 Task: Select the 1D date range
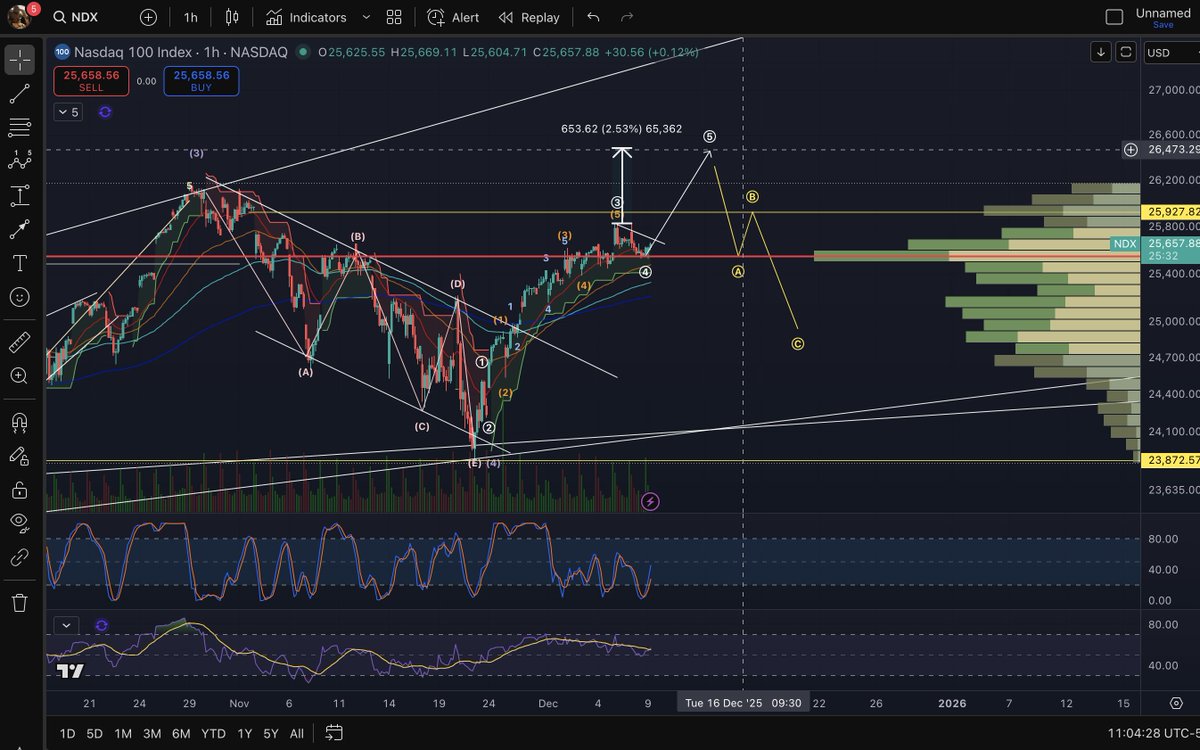(x=67, y=733)
